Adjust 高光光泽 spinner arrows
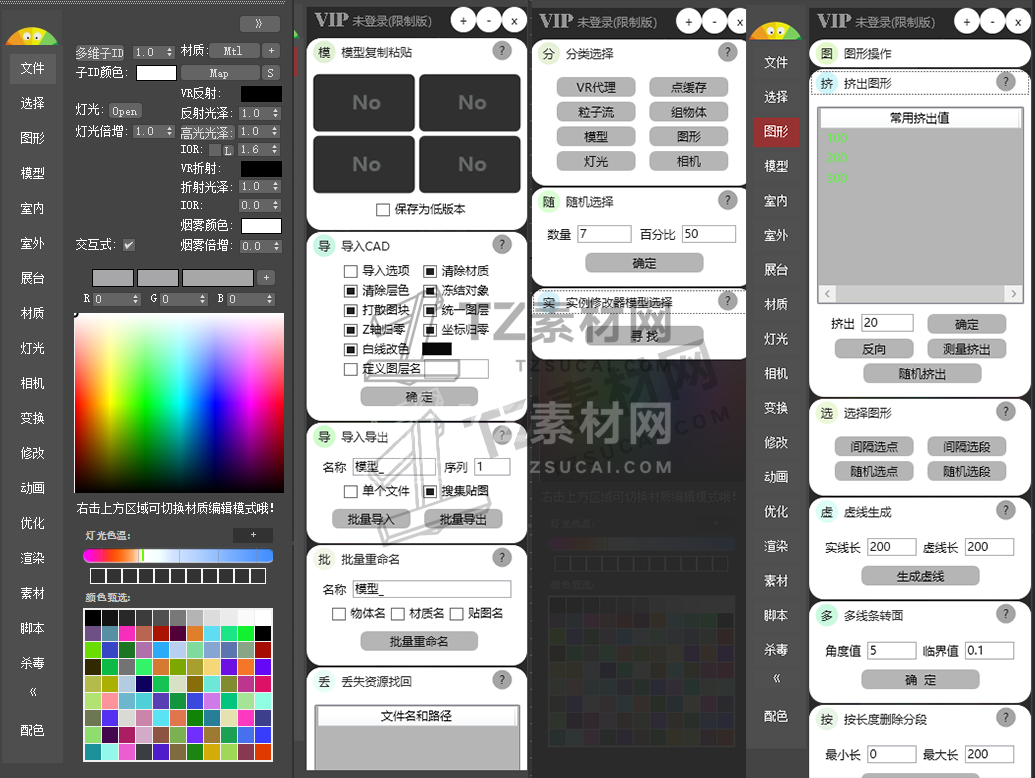This screenshot has height=778, width=1035. click(x=276, y=131)
